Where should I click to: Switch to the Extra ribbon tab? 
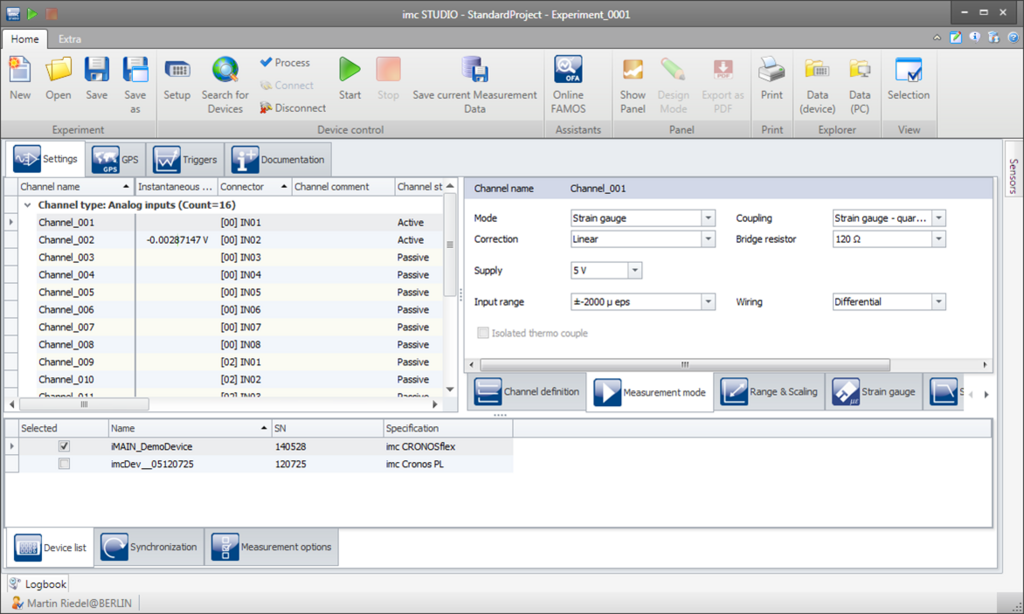[70, 39]
